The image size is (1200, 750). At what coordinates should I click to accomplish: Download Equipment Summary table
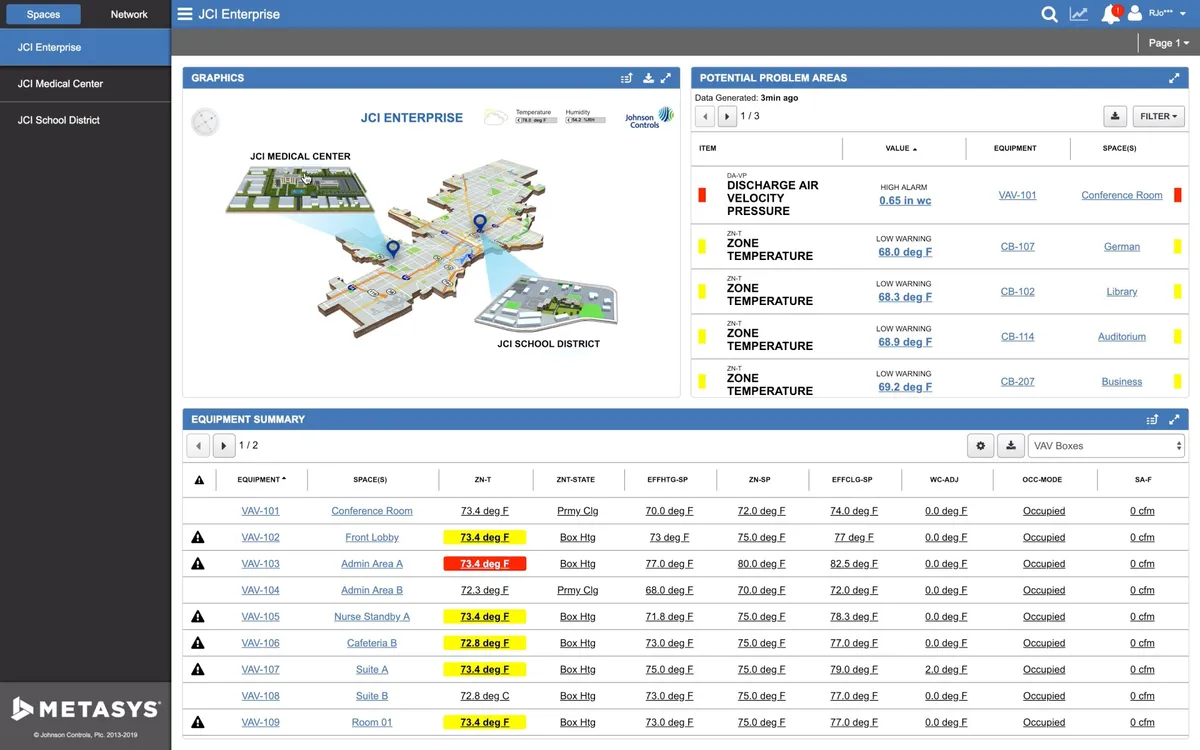[x=1011, y=446]
